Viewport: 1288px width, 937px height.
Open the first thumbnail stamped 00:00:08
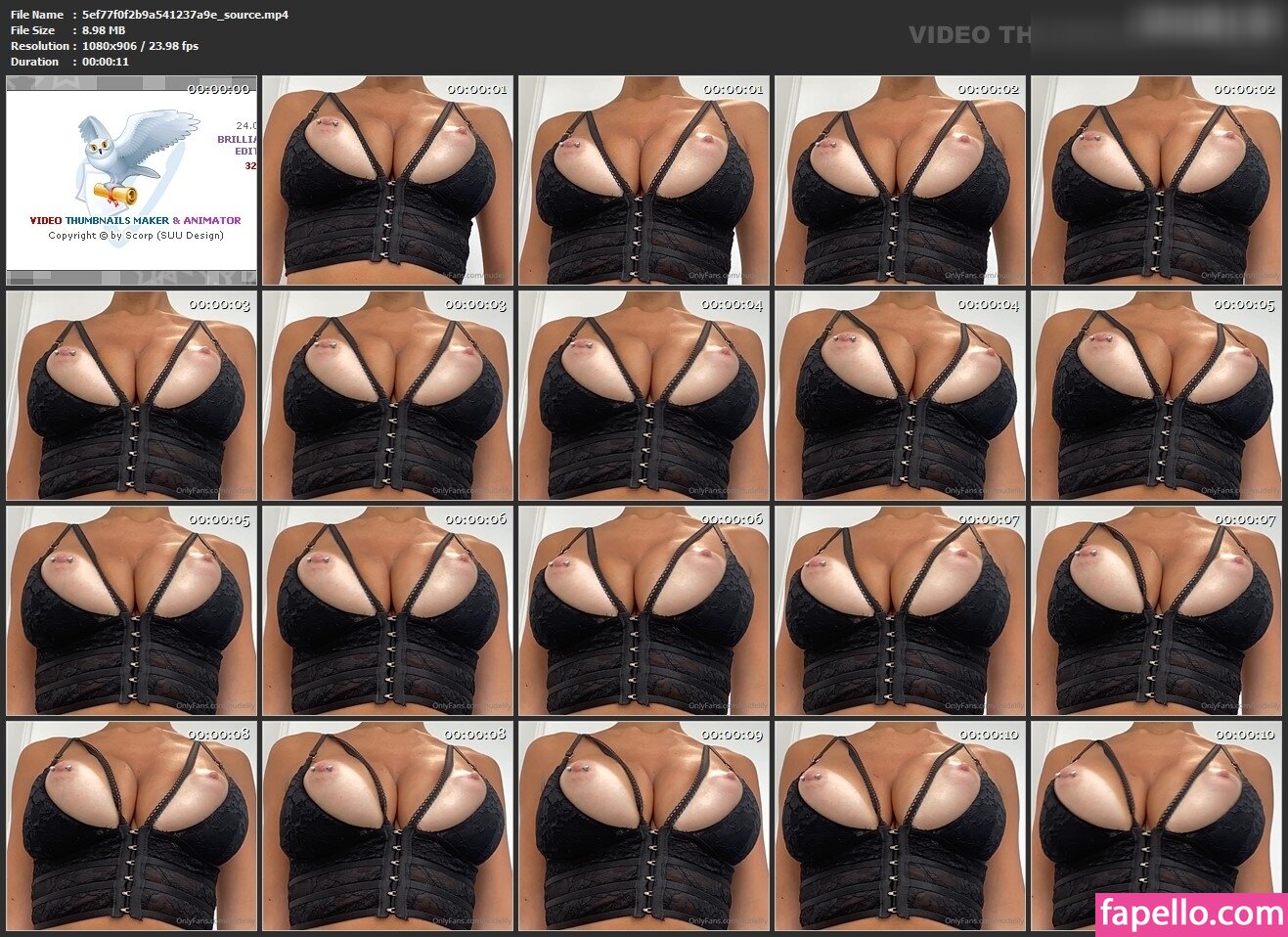click(x=132, y=826)
